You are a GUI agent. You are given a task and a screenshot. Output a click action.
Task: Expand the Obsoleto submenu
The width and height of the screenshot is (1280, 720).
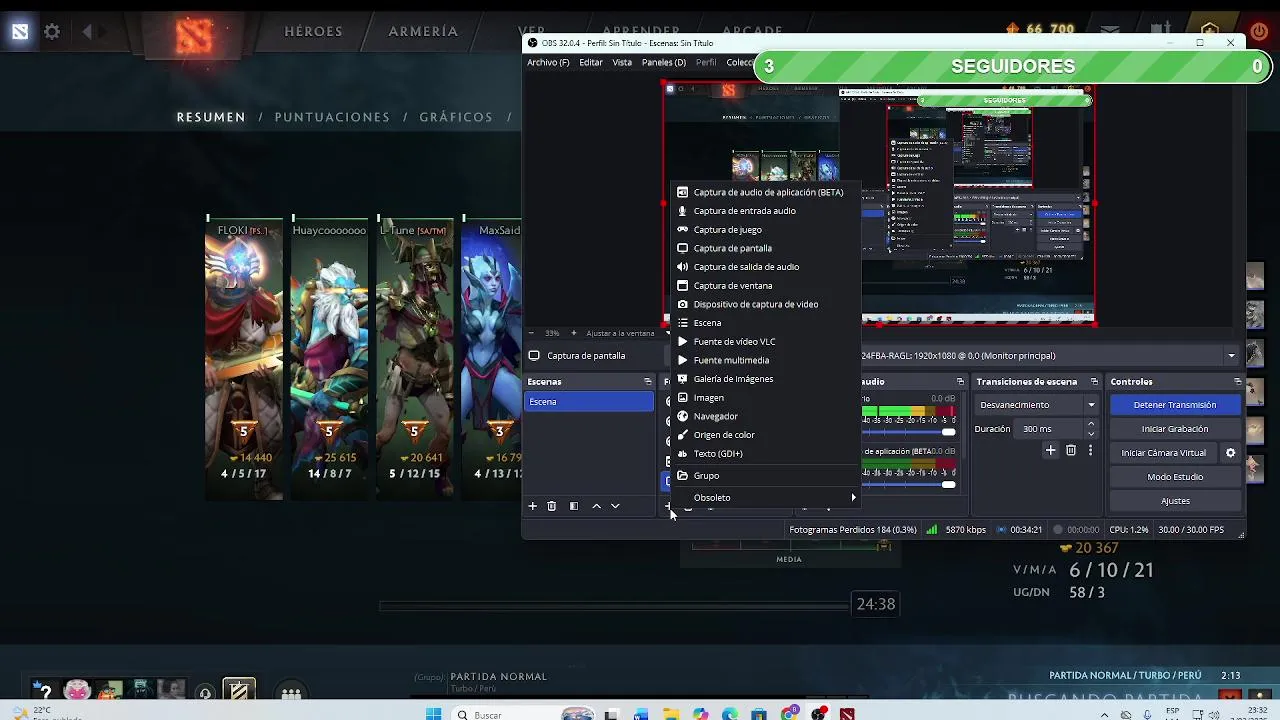(x=765, y=498)
